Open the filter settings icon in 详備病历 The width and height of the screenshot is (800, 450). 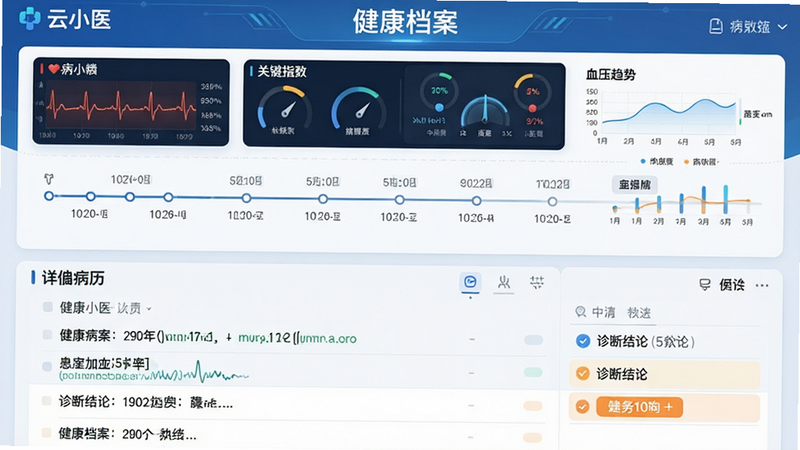[x=537, y=282]
